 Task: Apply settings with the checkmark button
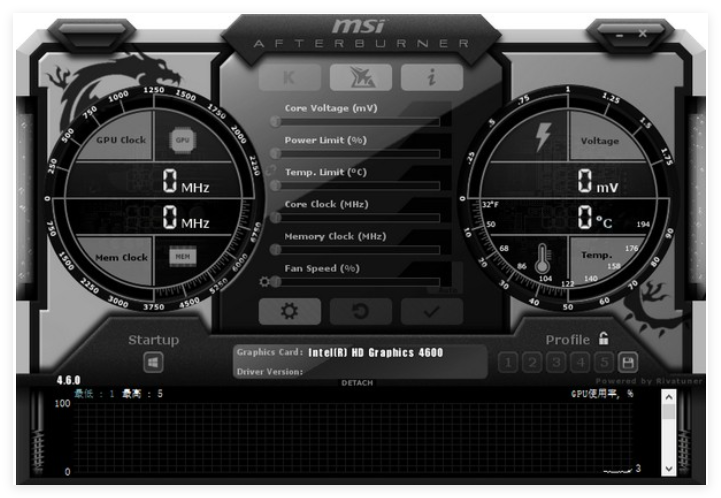431,311
